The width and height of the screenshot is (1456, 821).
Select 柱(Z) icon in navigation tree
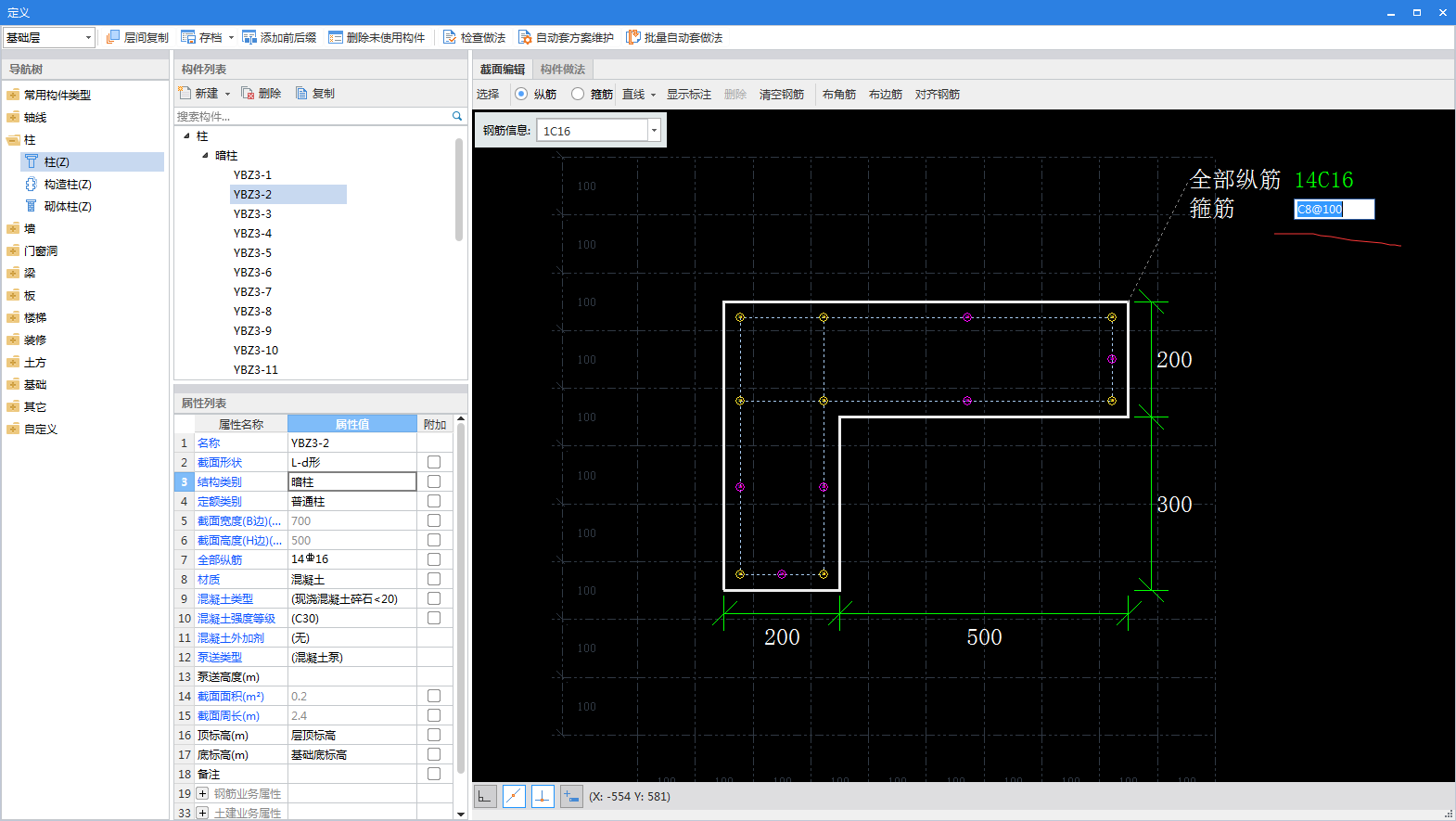(32, 161)
